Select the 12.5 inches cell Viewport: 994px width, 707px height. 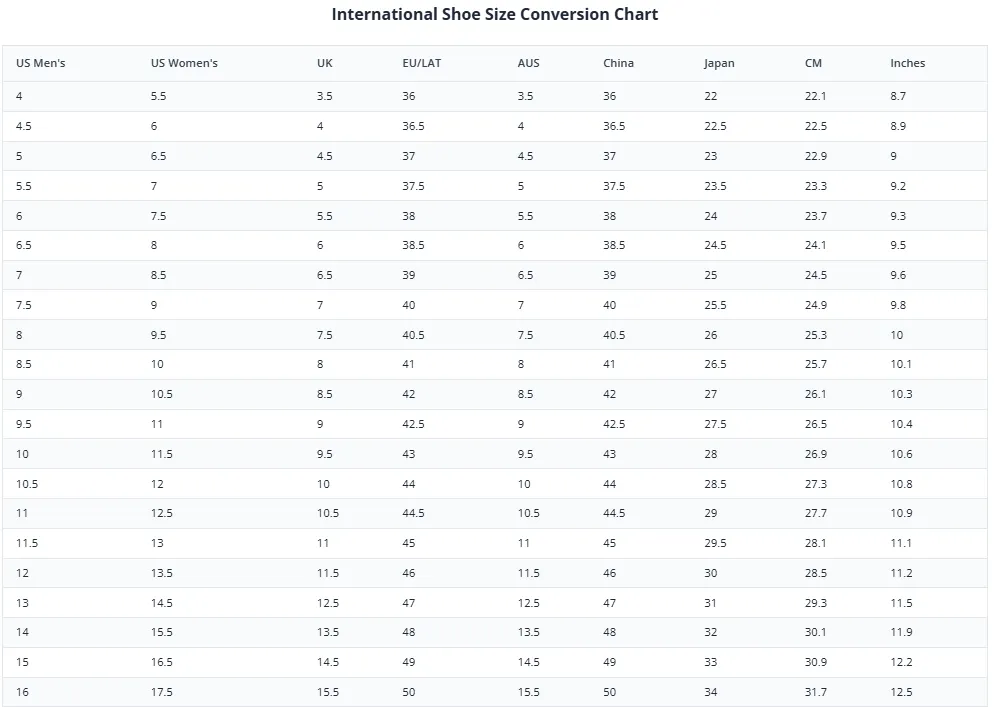[x=901, y=692]
